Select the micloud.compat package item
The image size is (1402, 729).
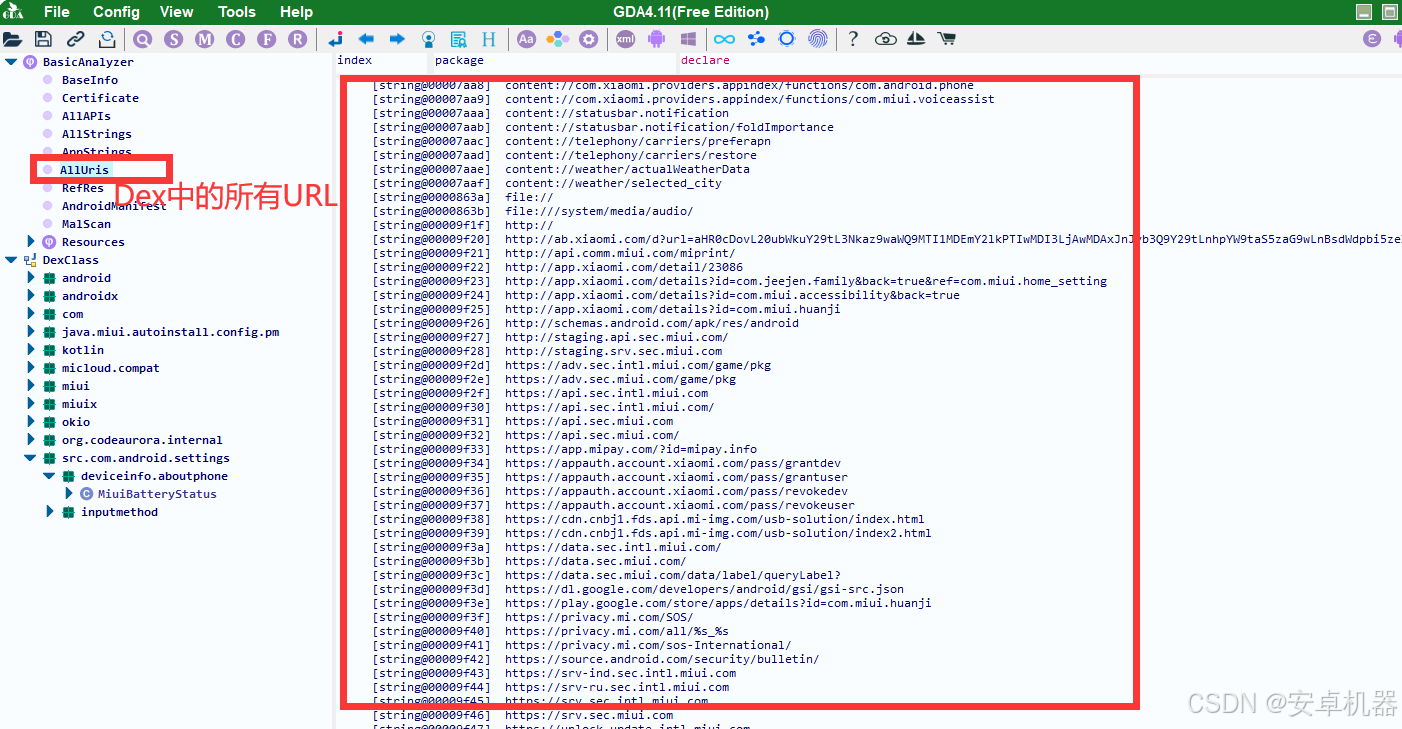pos(110,368)
